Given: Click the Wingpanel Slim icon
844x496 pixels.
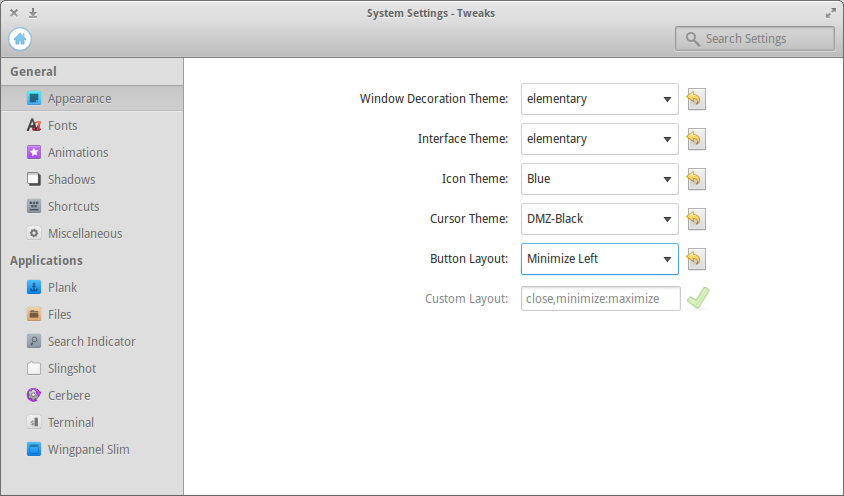Looking at the screenshot, I should [x=34, y=449].
